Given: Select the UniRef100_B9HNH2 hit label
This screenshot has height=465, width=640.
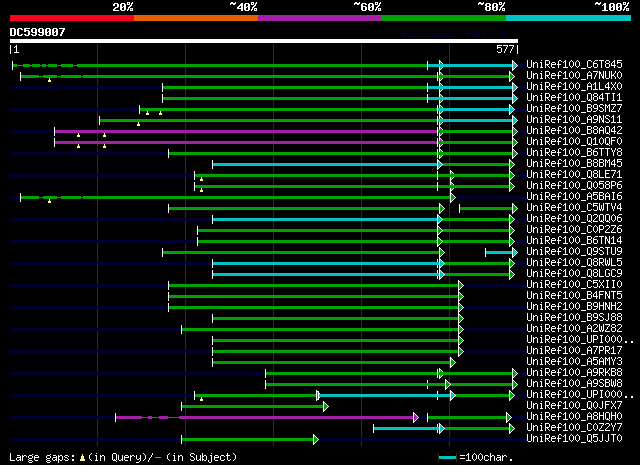Looking at the screenshot, I should click(574, 307).
